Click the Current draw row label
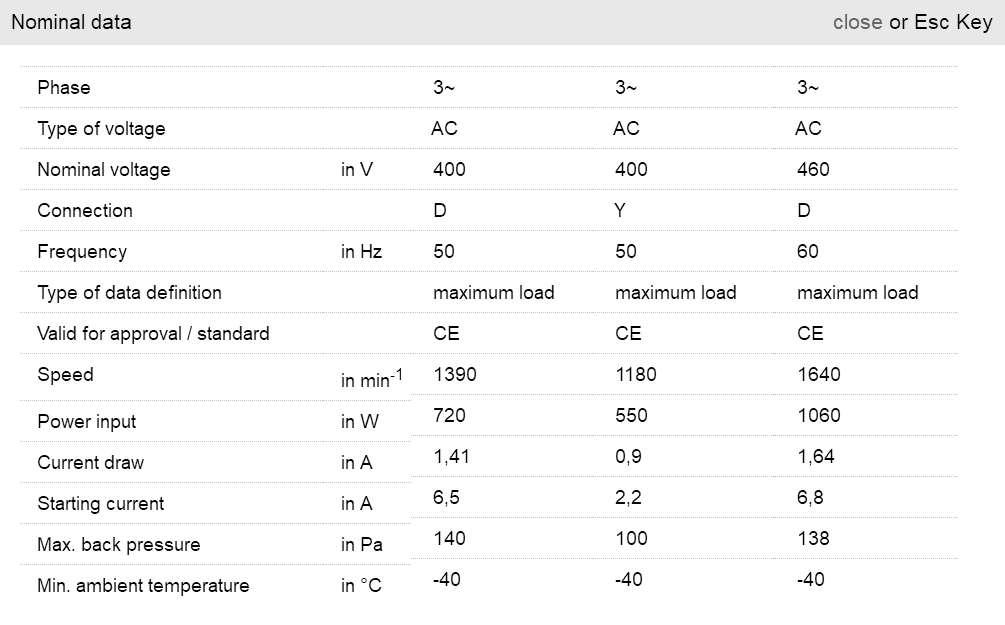The image size is (1005, 625). pyautogui.click(x=90, y=463)
